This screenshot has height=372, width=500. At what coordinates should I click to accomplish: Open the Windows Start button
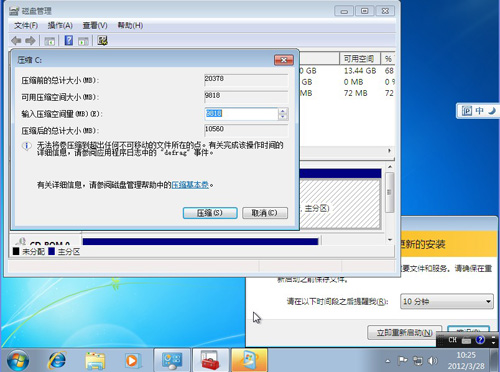(x=18, y=360)
